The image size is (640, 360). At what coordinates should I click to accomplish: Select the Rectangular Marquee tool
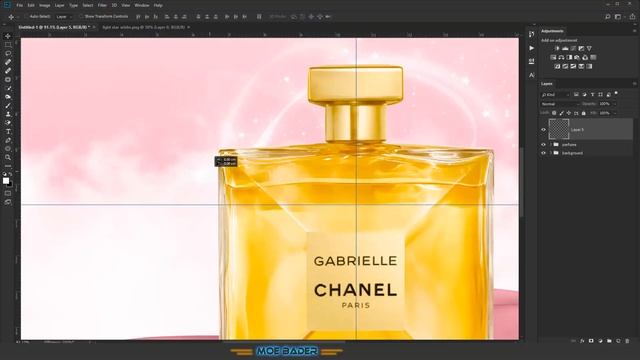click(x=8, y=45)
